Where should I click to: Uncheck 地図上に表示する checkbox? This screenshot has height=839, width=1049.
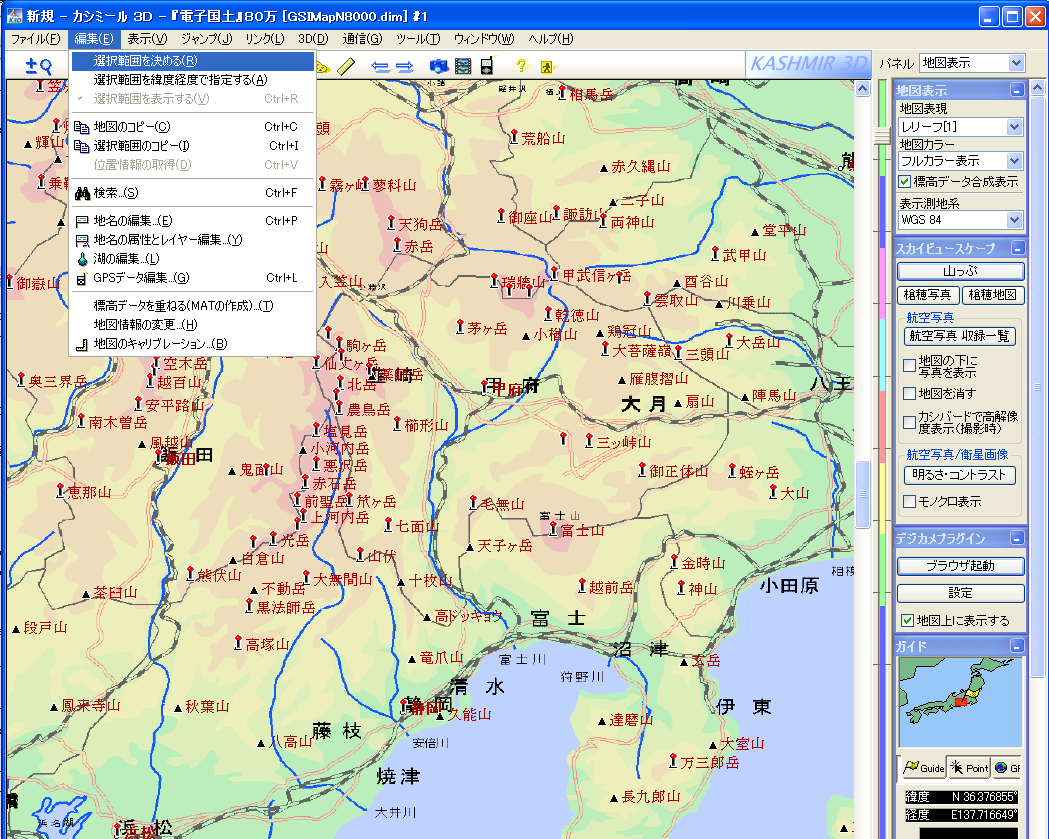click(907, 621)
